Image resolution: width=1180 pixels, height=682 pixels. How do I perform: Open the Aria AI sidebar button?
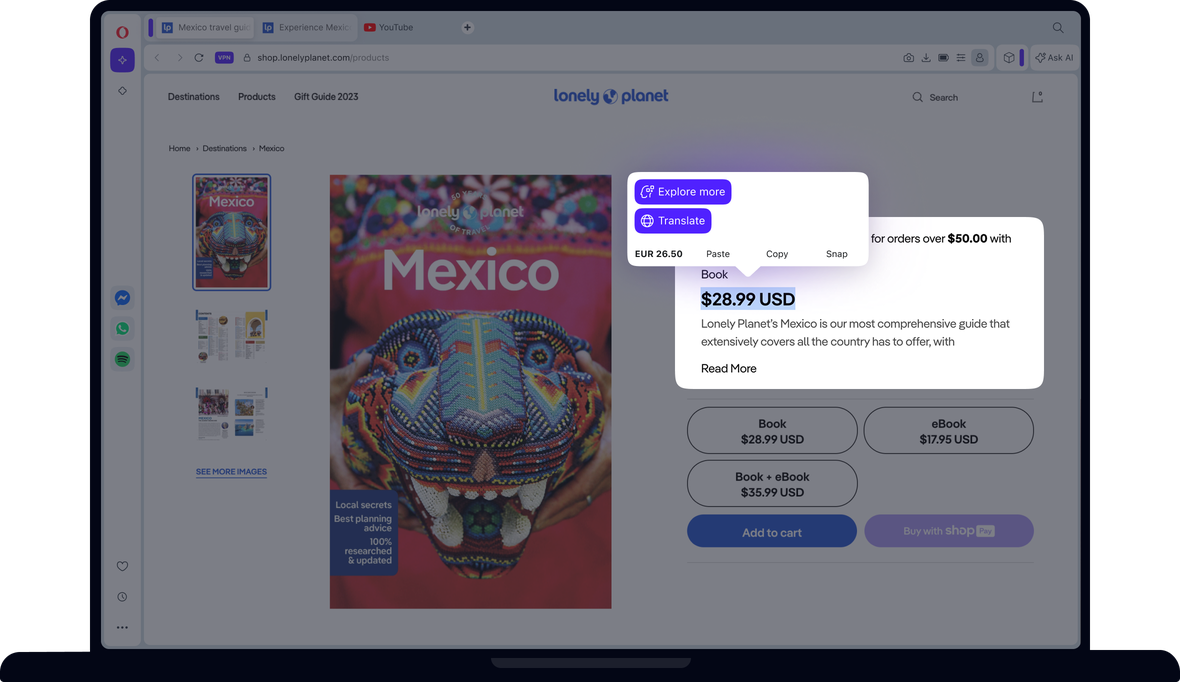tap(122, 60)
